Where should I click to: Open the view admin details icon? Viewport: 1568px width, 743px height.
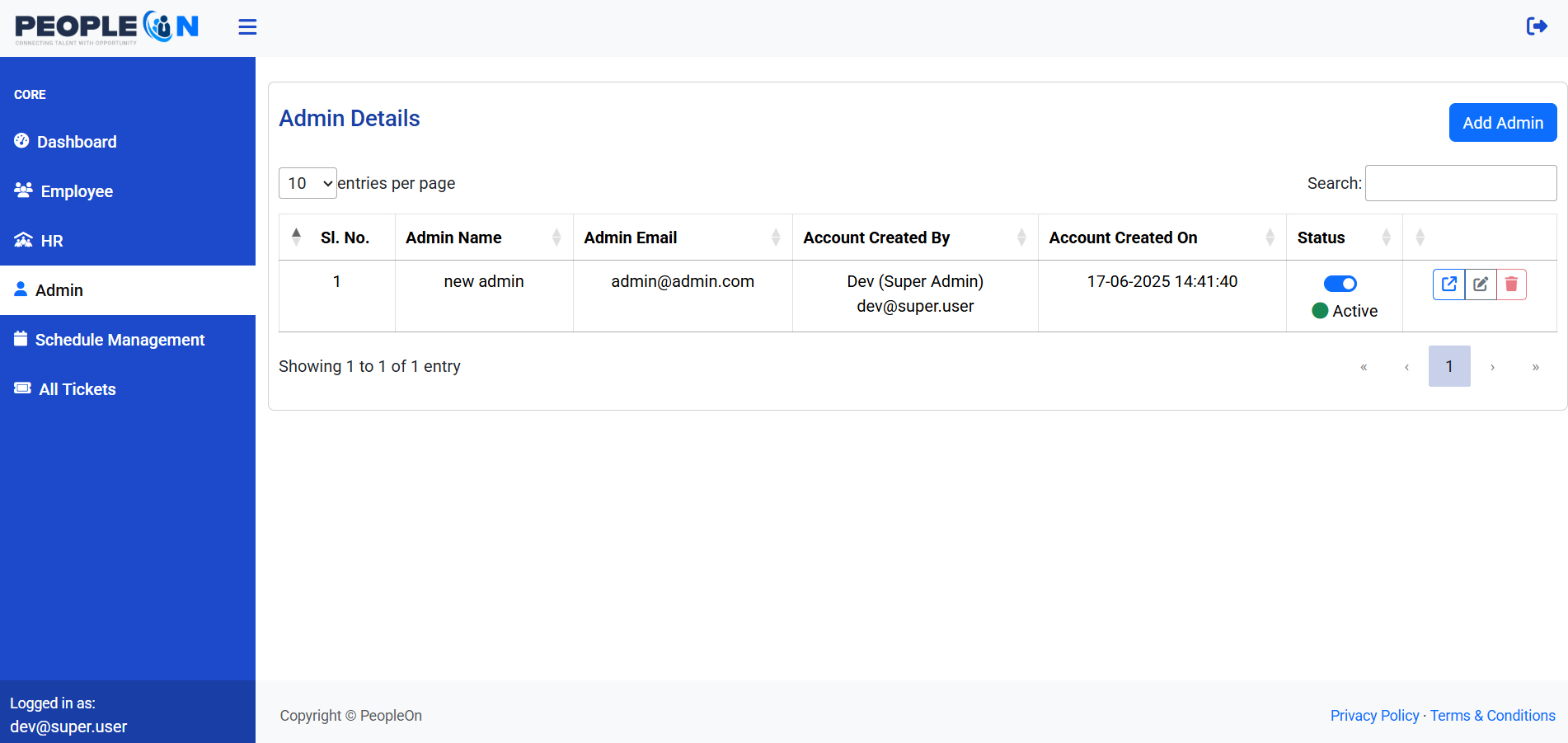click(1448, 285)
